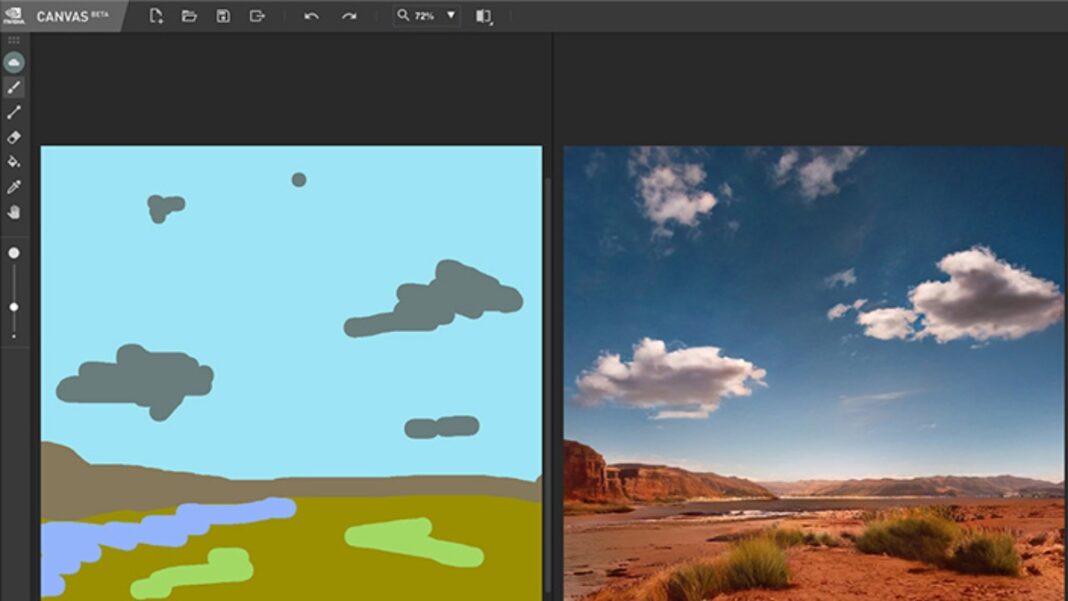1068x601 pixels.
Task: Click the vertical scrollbar beside the sketch
Action: [x=547, y=380]
